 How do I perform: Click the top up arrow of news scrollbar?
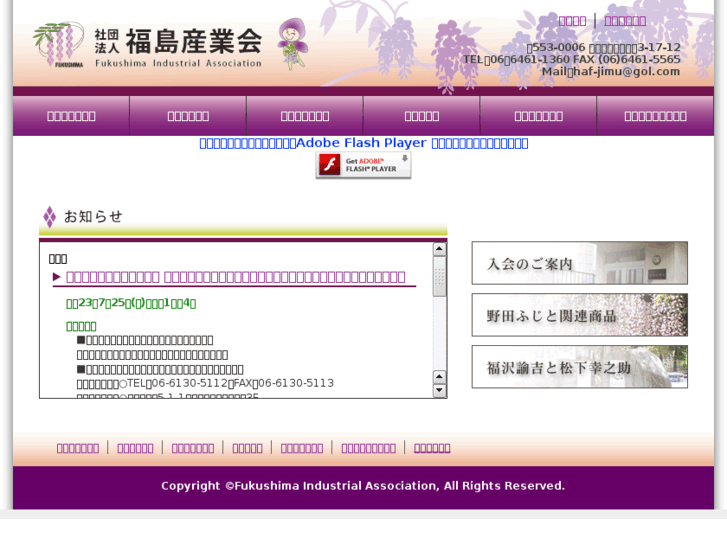pyautogui.click(x=440, y=249)
